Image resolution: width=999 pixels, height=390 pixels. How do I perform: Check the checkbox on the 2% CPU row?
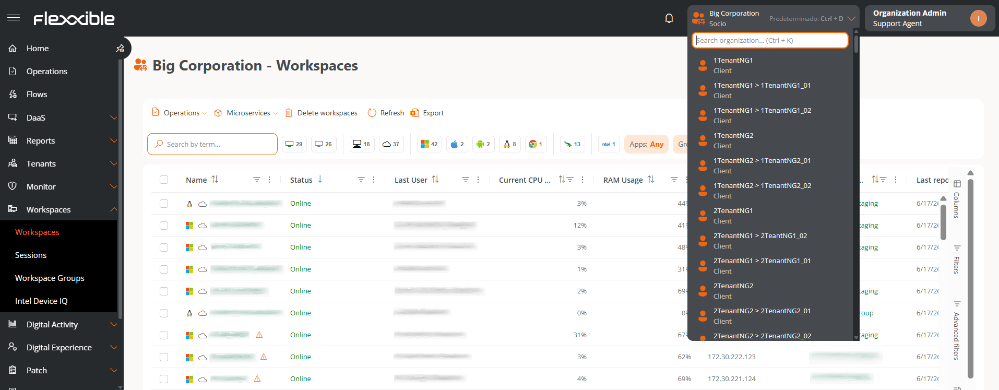[164, 291]
